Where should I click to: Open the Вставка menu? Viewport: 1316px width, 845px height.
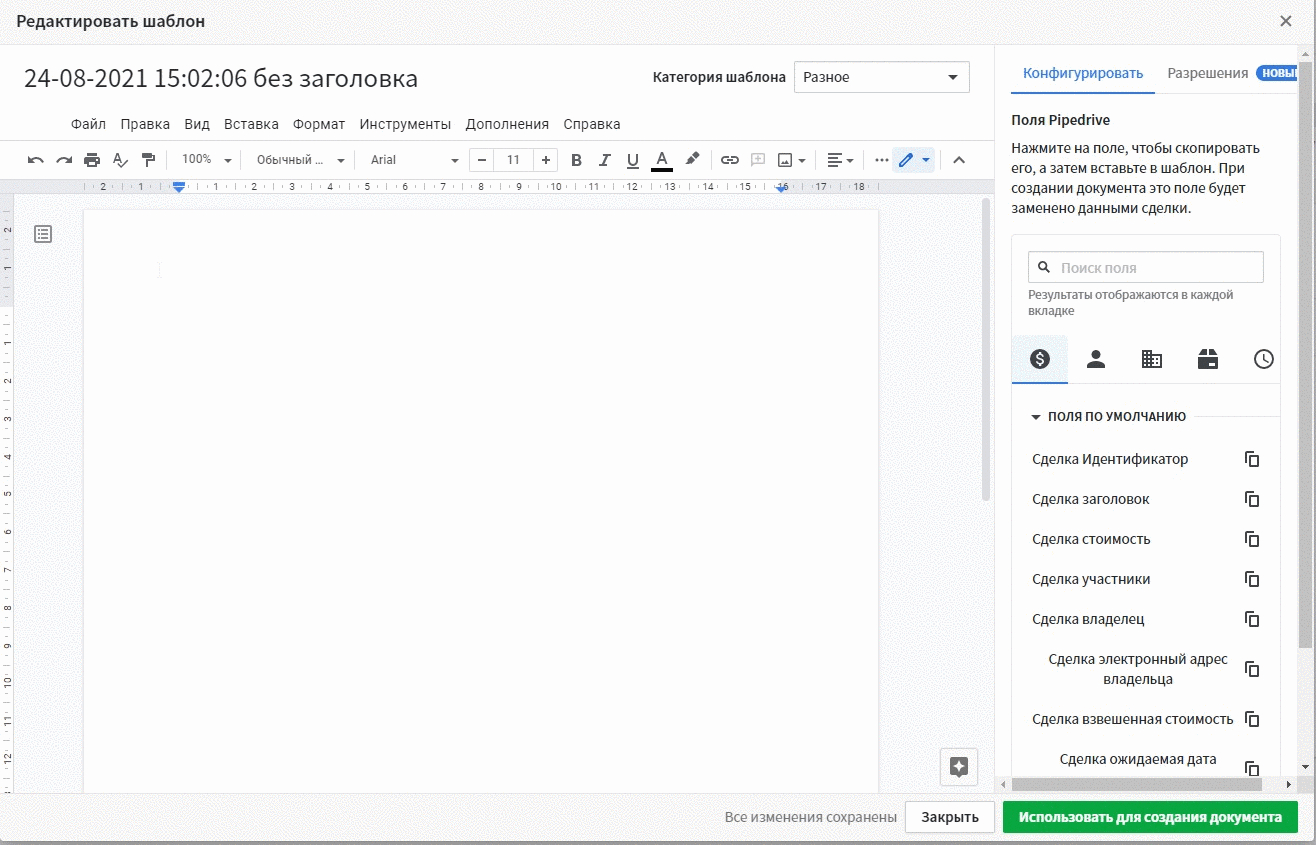(251, 124)
